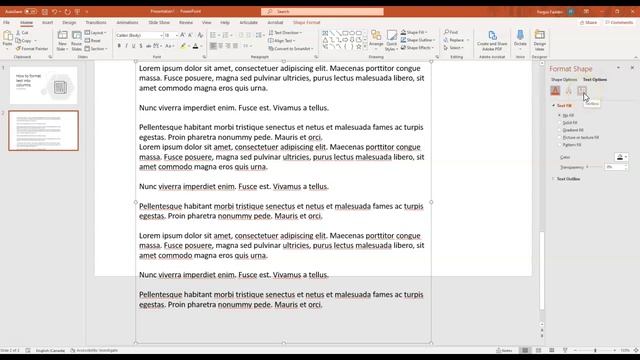640x360 pixels.
Task: Open Text Fill color picker in pane
Action: (621, 157)
